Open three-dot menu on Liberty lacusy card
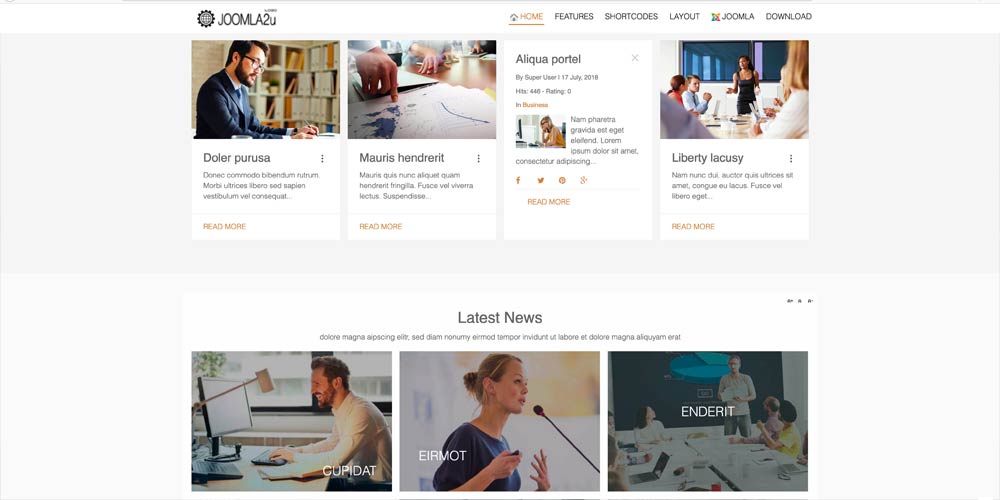The height and width of the screenshot is (500, 1000). (x=791, y=159)
